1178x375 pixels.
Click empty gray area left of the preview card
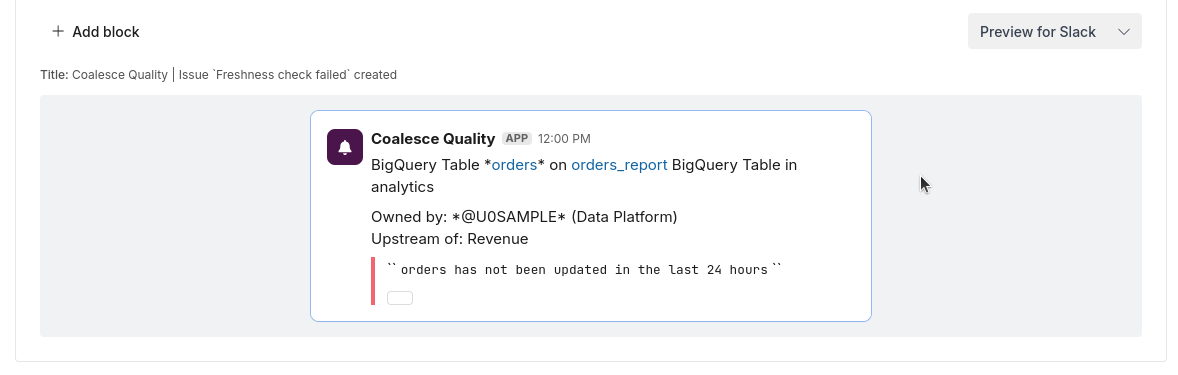[175, 216]
